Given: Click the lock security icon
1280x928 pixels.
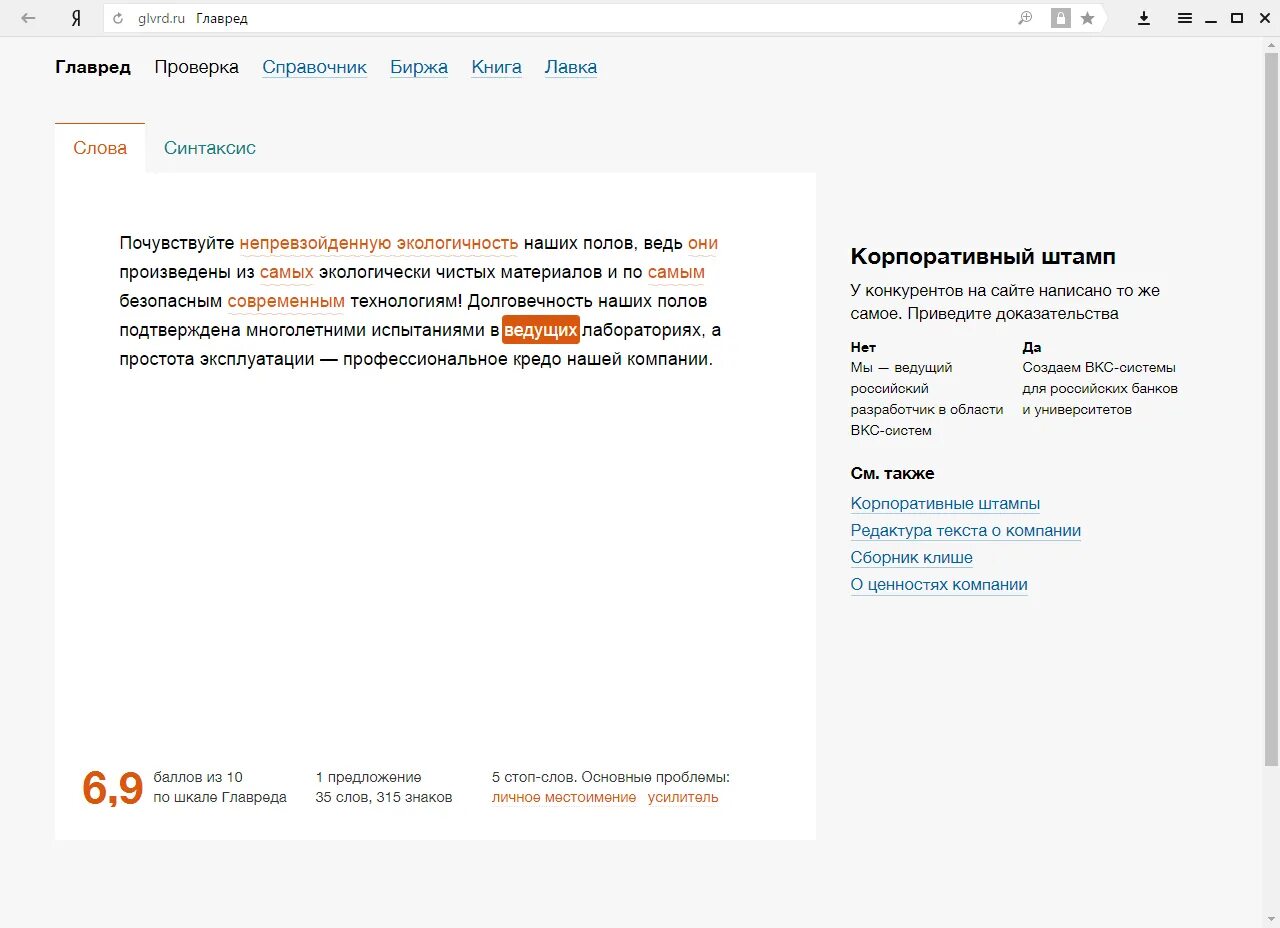Looking at the screenshot, I should click(1061, 18).
